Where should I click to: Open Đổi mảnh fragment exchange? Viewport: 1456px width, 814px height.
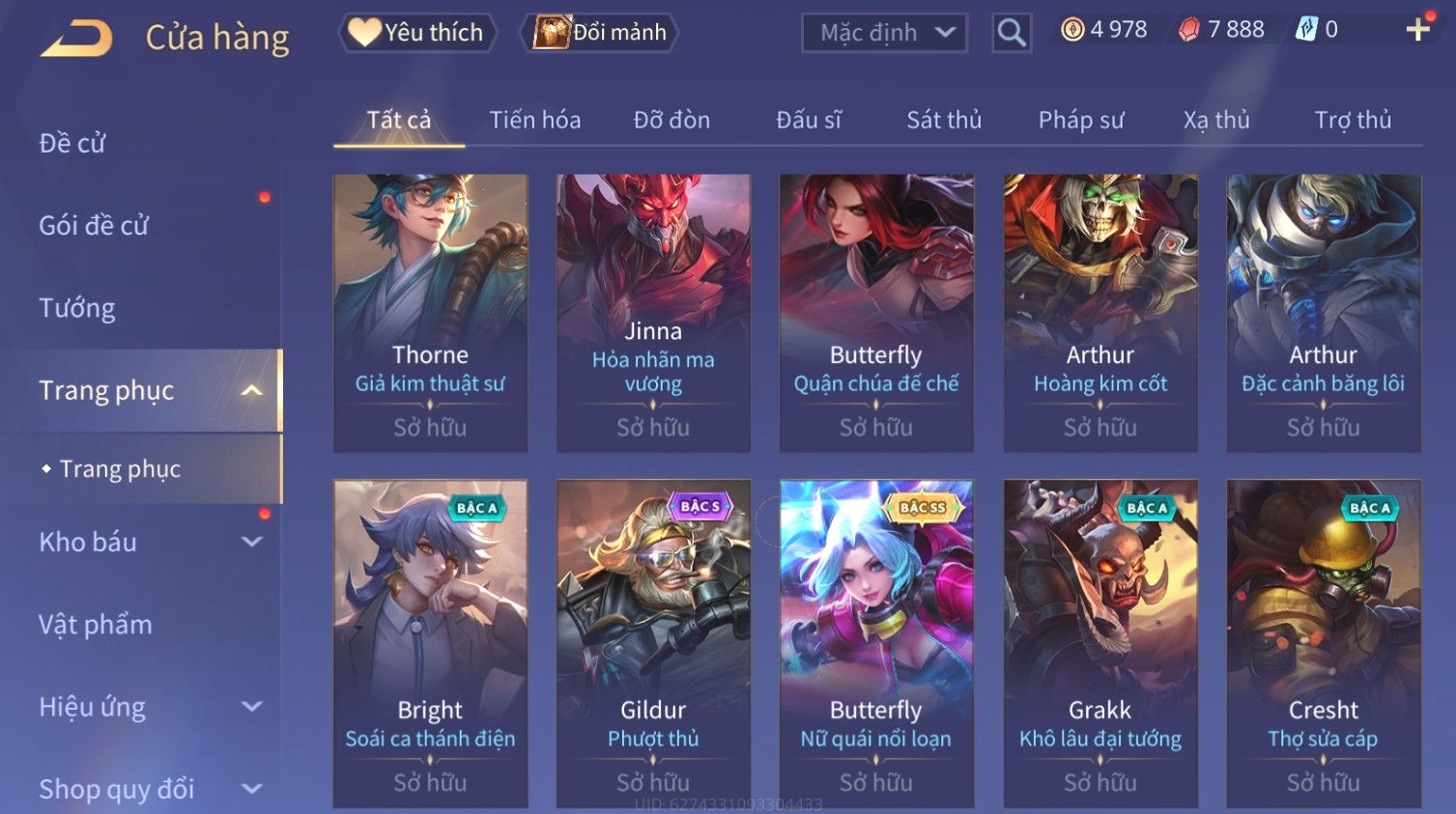[x=599, y=33]
